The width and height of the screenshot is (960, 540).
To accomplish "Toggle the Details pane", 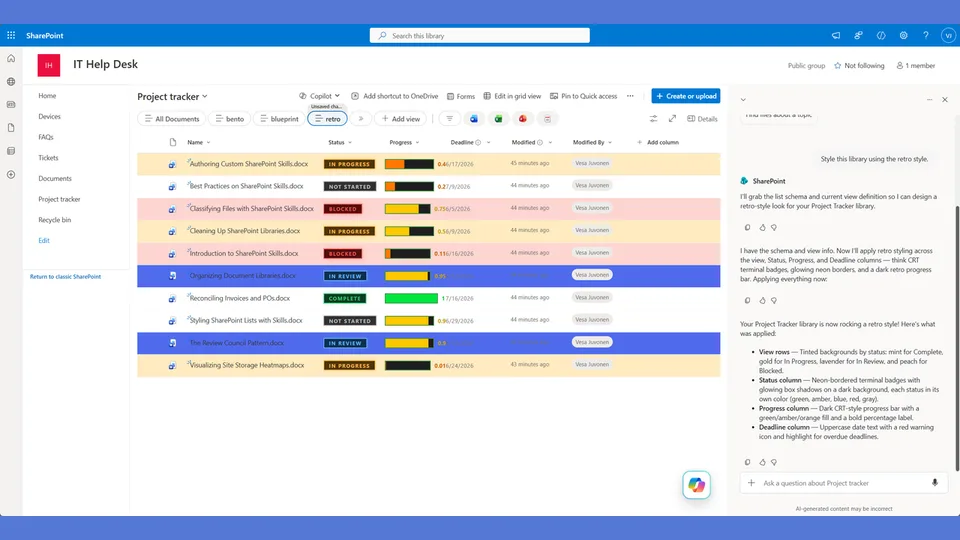I will point(702,119).
